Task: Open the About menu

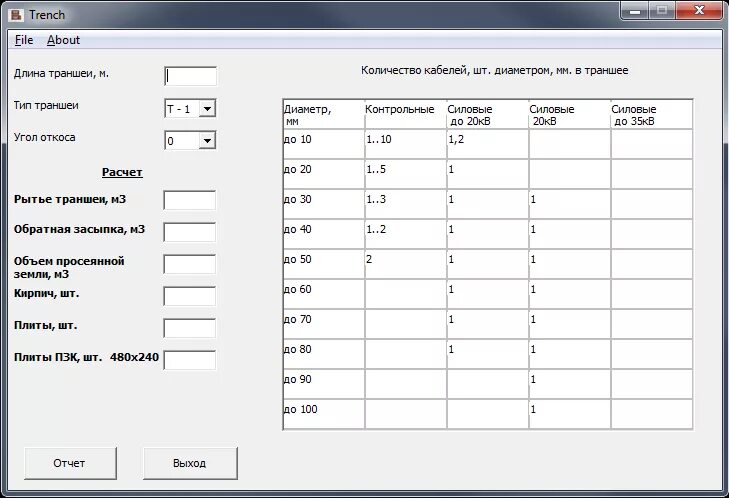Action: click(63, 40)
